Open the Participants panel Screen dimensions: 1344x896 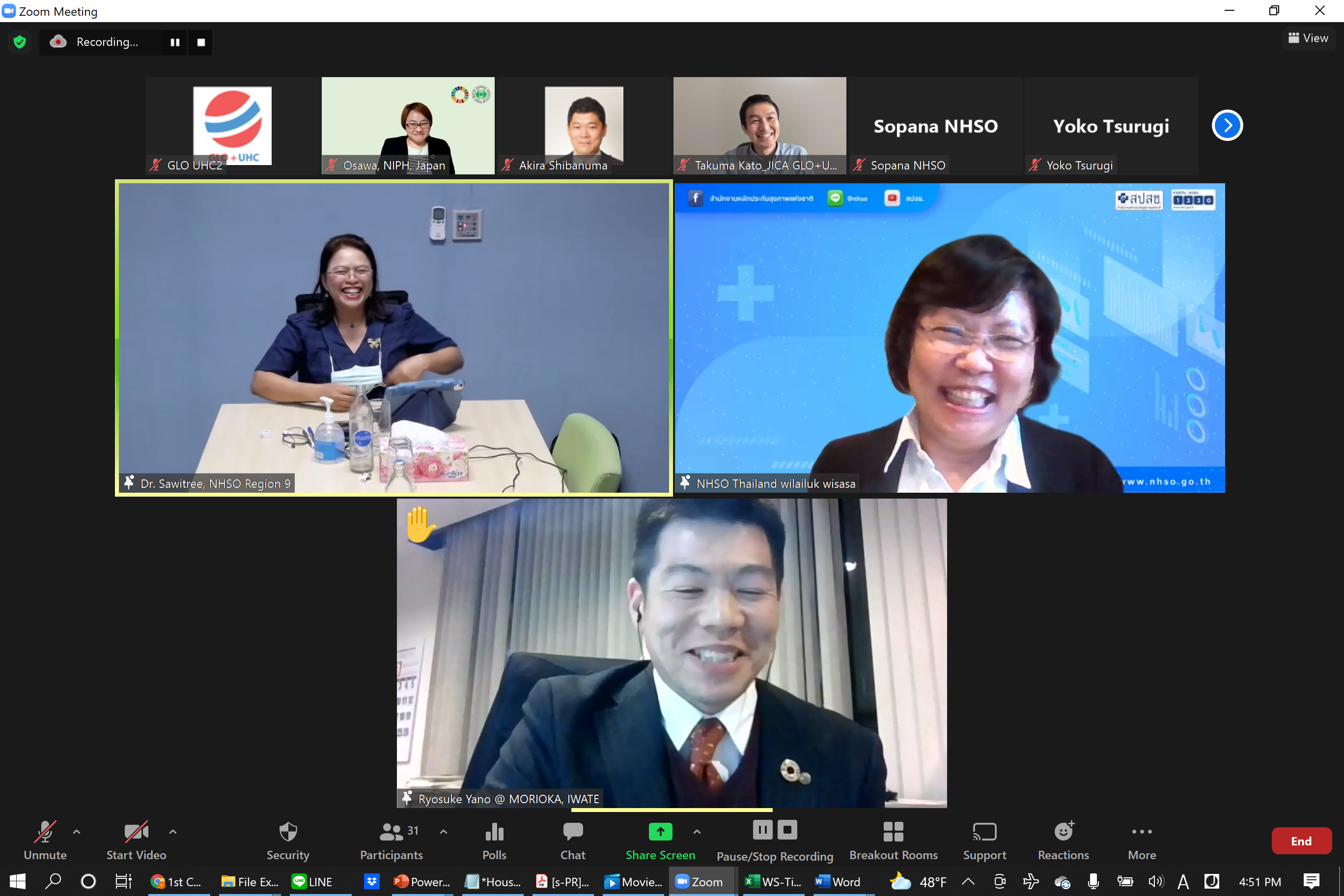coord(392,840)
